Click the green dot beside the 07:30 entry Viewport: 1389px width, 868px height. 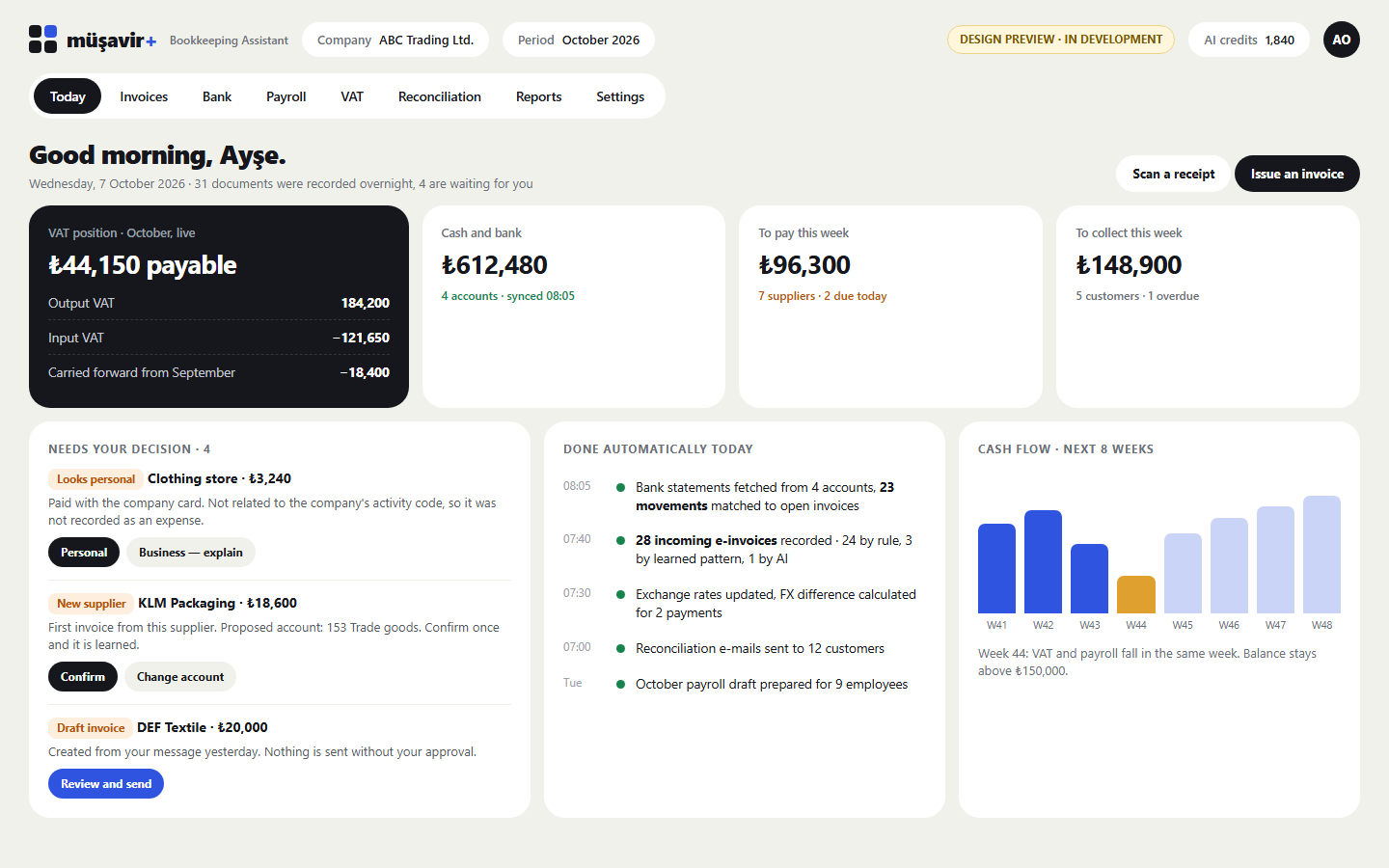[621, 595]
